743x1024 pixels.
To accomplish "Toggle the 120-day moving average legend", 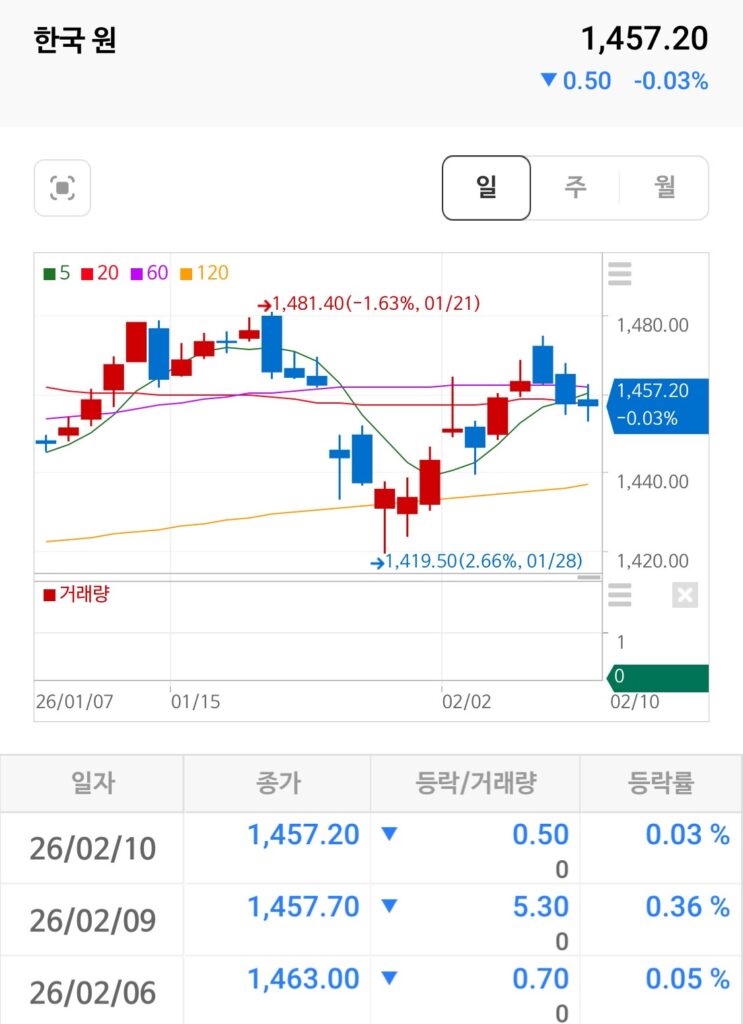I will point(204,272).
